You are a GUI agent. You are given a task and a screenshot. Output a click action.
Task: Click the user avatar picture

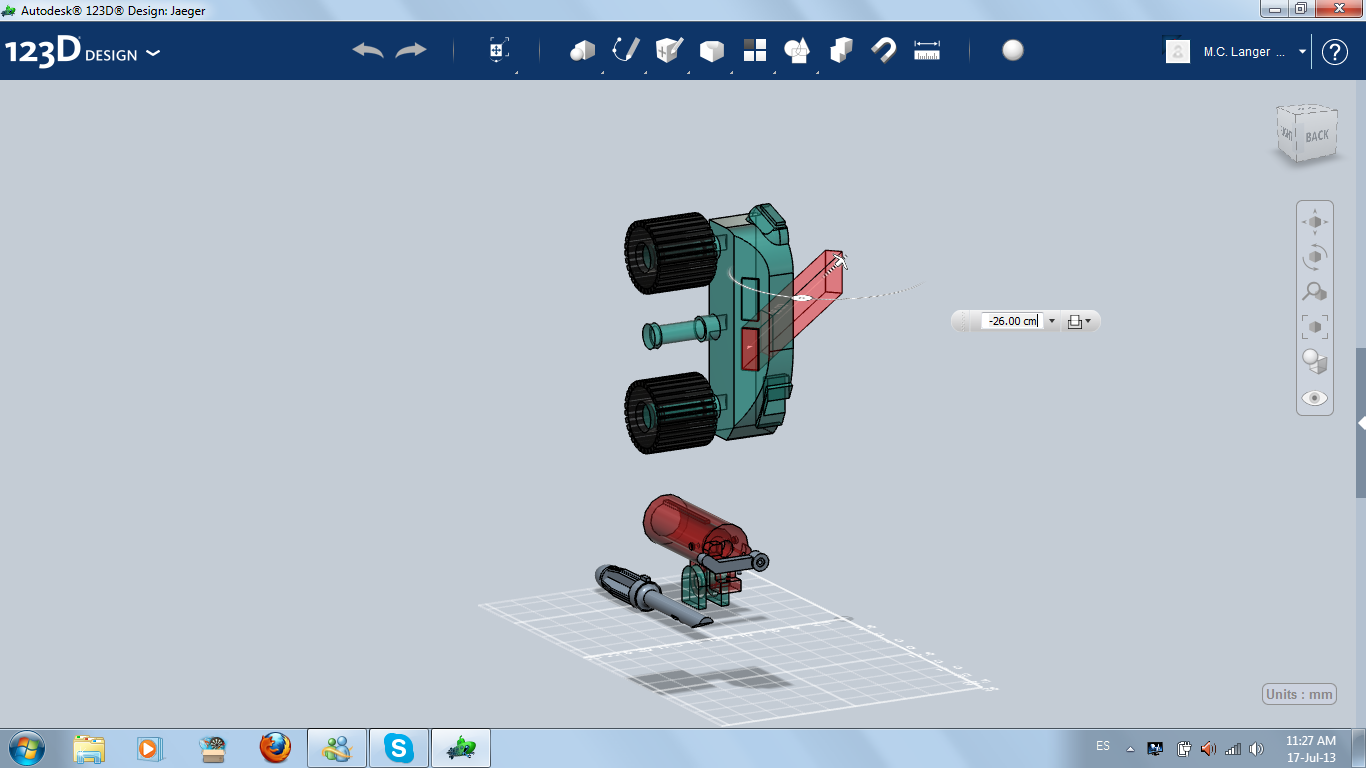point(1178,51)
